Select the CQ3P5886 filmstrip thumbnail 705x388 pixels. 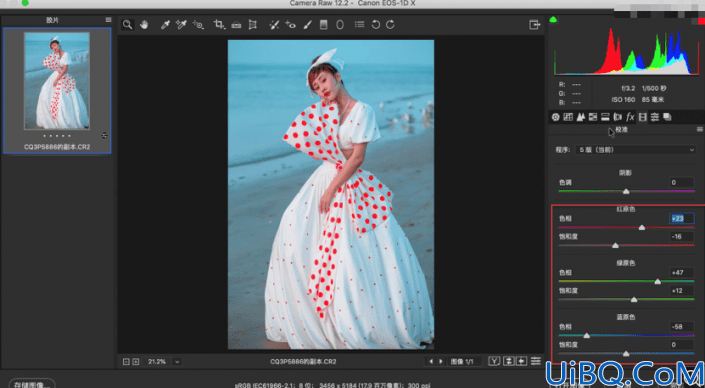tap(57, 90)
